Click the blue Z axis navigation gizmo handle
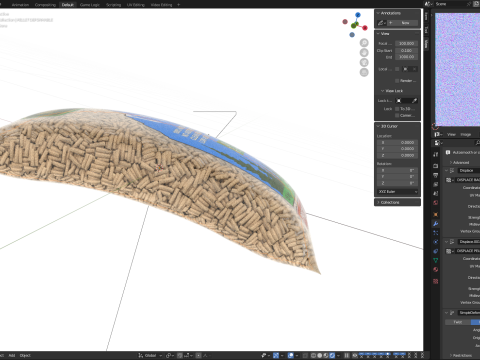Viewport: 480px width, 360px height. pos(358,15)
